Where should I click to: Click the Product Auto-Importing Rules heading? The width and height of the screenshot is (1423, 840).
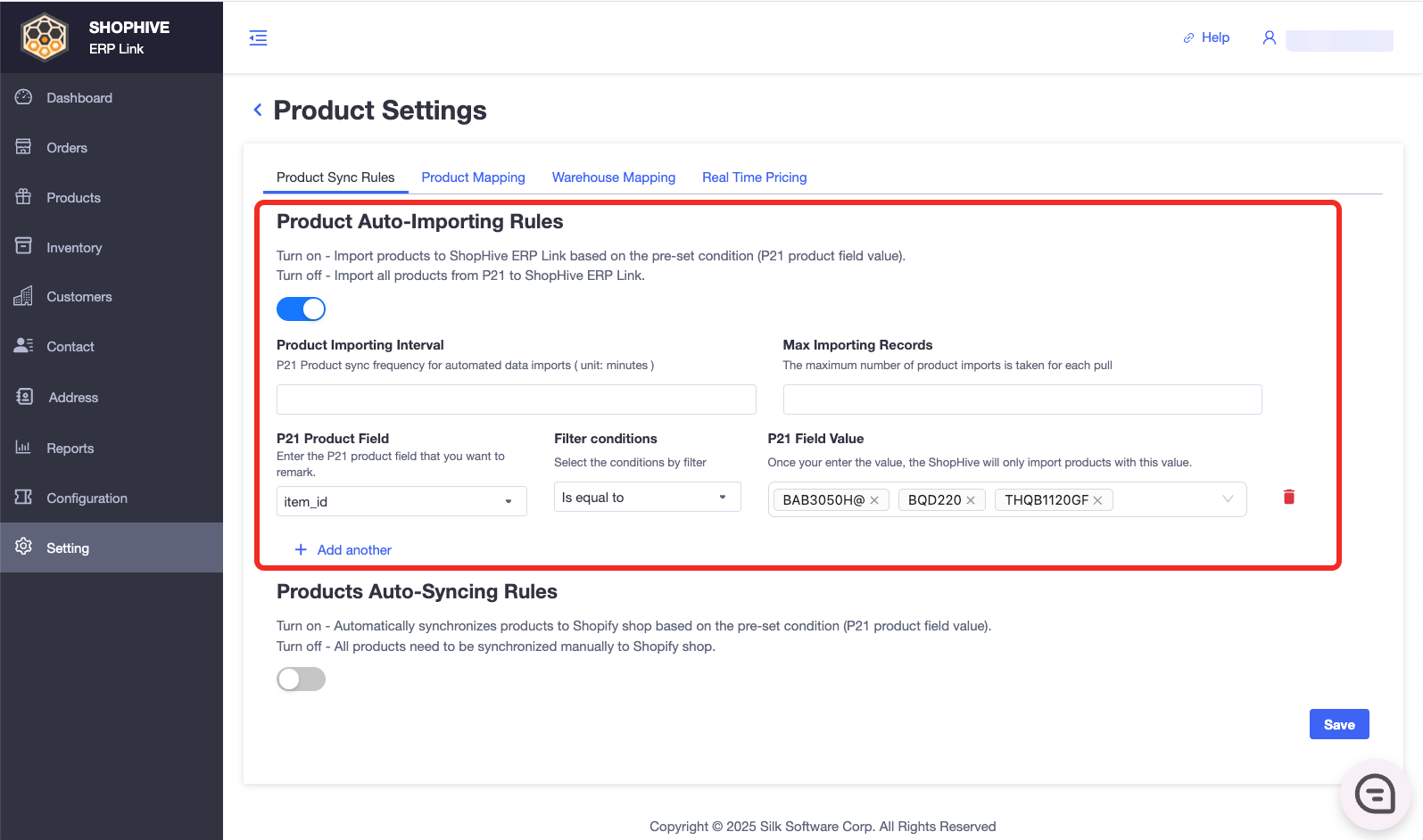pyautogui.click(x=420, y=221)
